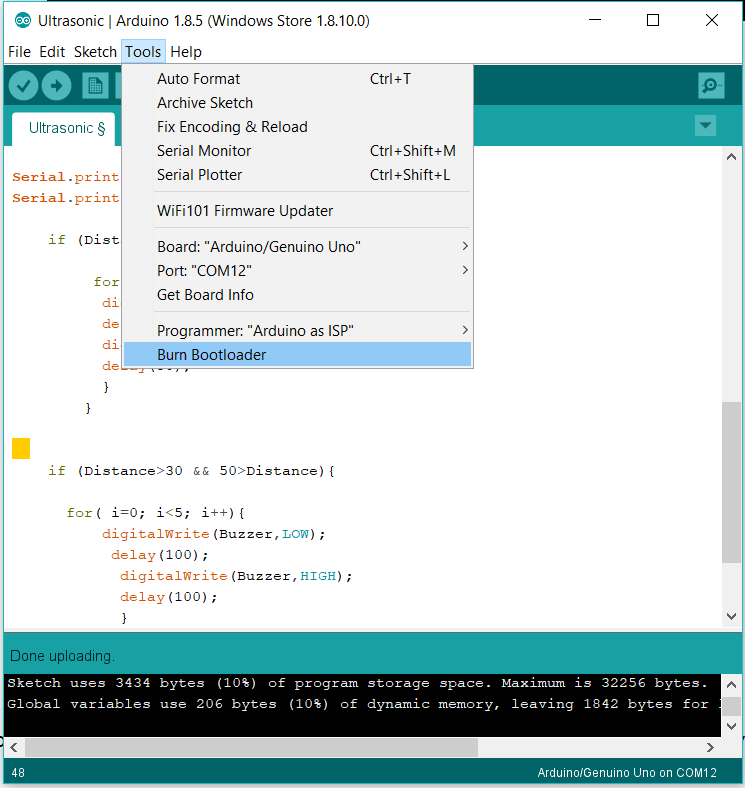Expand Port "COM12" submenu
Screen dimensions: 745x788
(297, 271)
